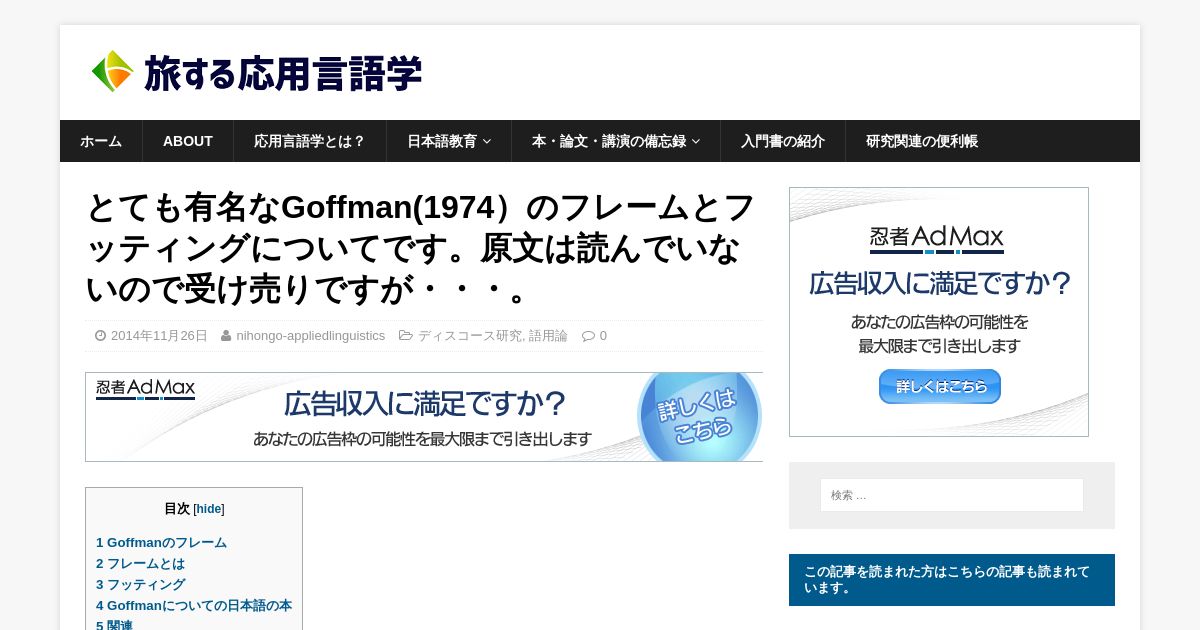Click the 旅する応用言語学 site logo
The height and width of the screenshot is (630, 1200).
pyautogui.click(x=256, y=73)
